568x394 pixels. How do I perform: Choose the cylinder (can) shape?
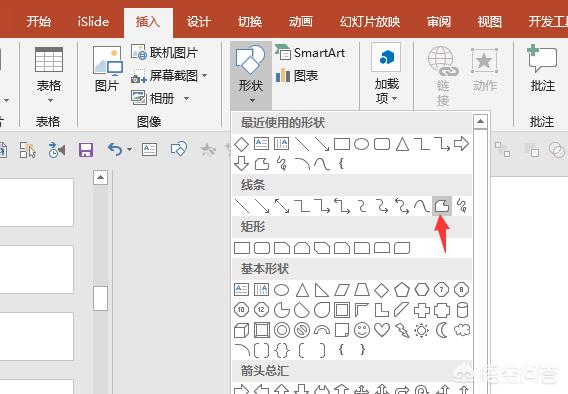click(462, 310)
